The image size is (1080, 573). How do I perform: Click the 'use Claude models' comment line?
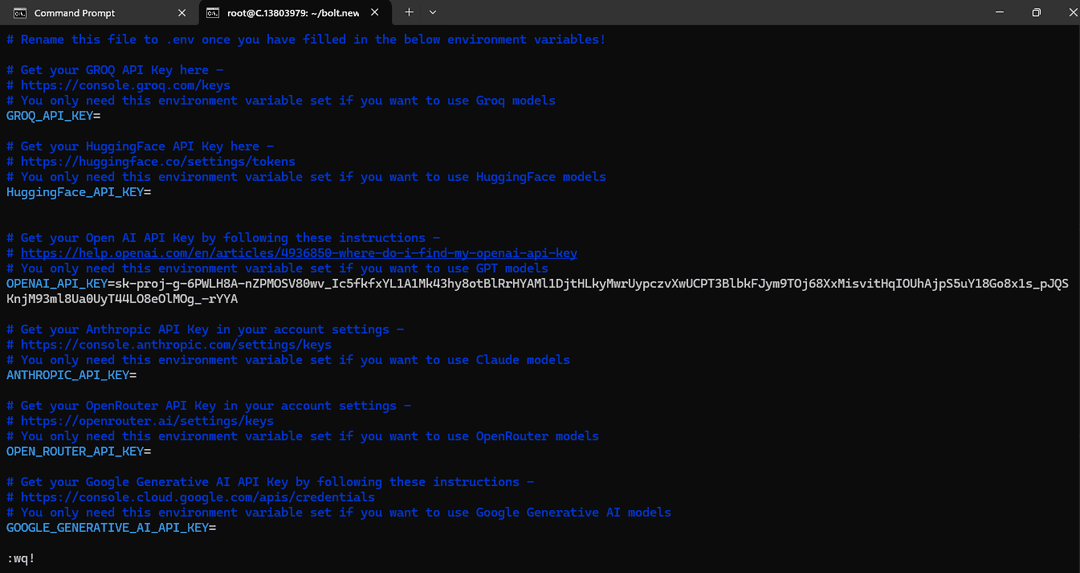click(288, 360)
